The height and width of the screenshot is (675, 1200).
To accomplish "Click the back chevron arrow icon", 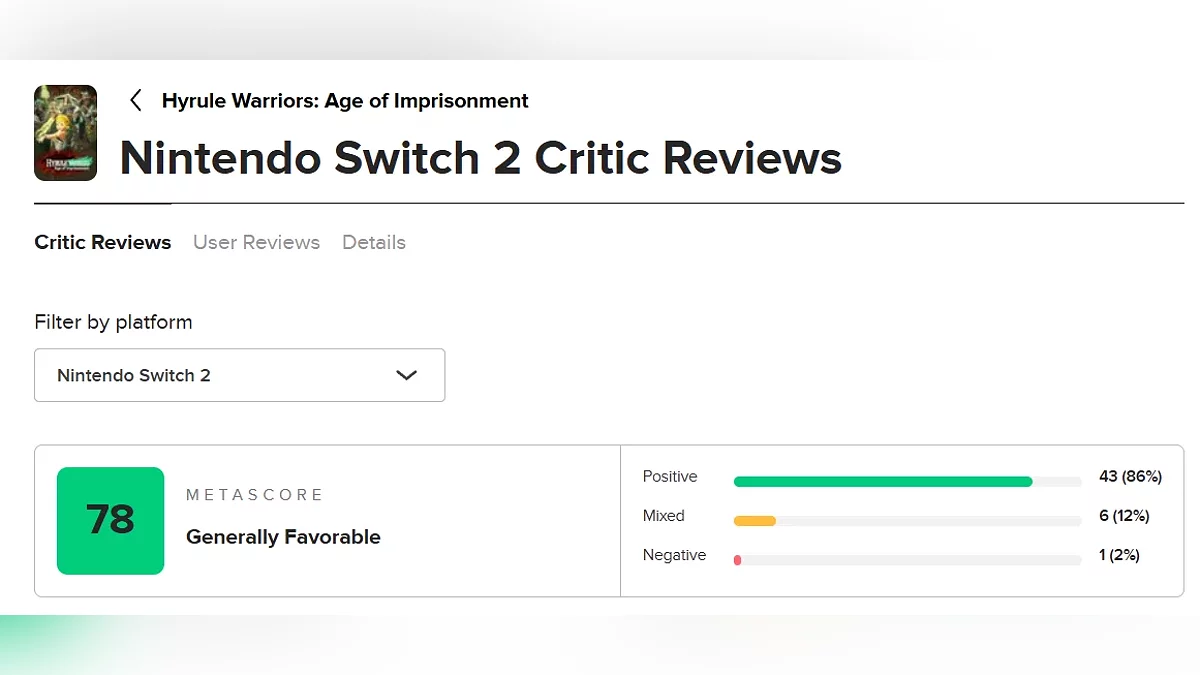I will 136,100.
